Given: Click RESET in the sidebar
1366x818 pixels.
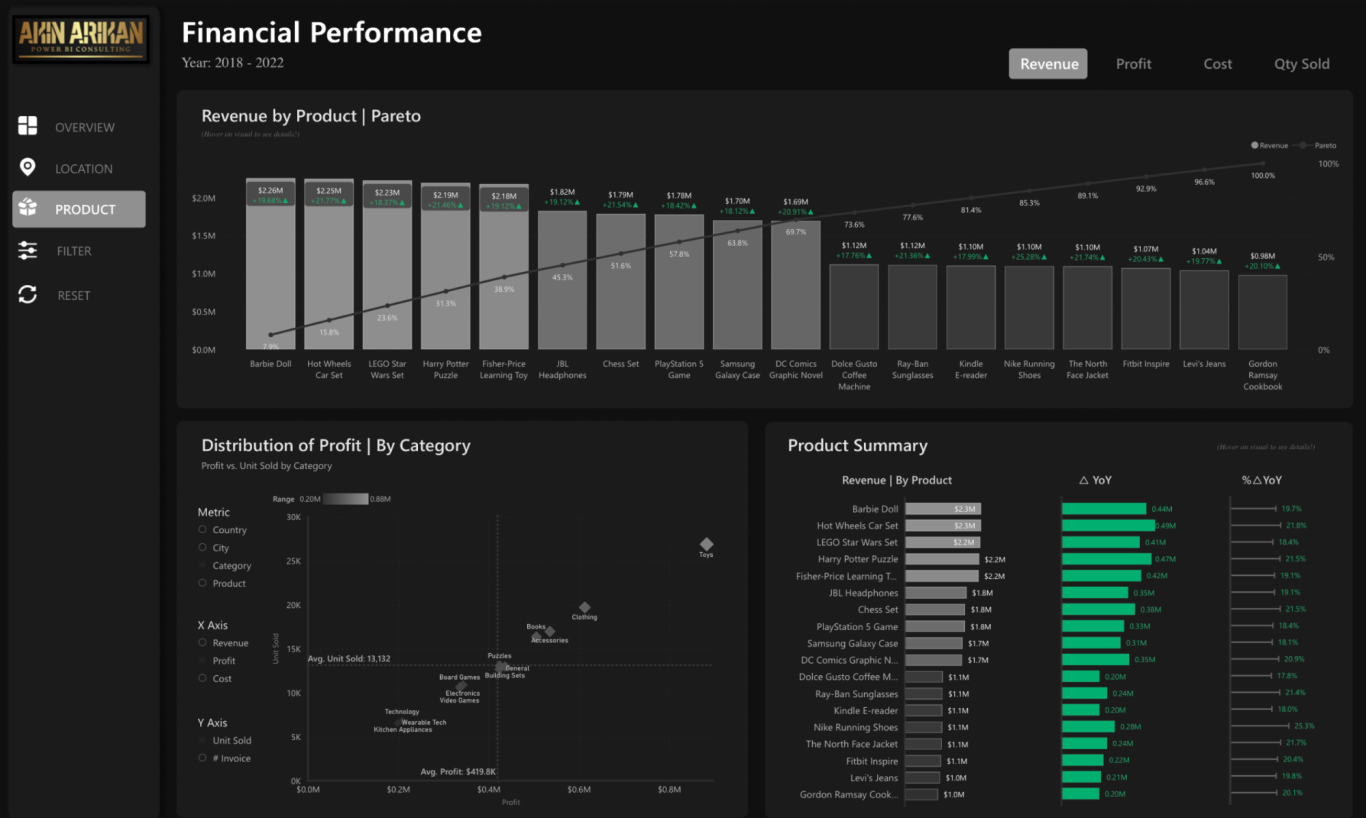Looking at the screenshot, I should 74,296.
